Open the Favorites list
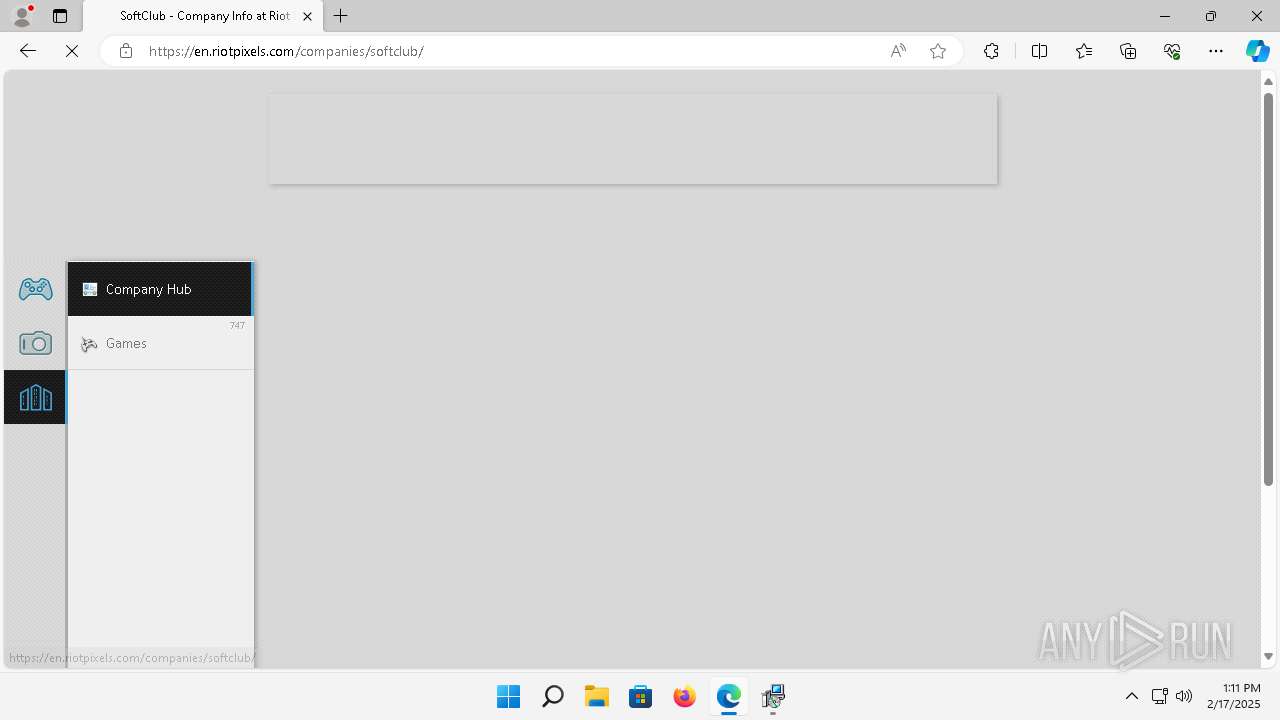1280x720 pixels. point(1084,51)
